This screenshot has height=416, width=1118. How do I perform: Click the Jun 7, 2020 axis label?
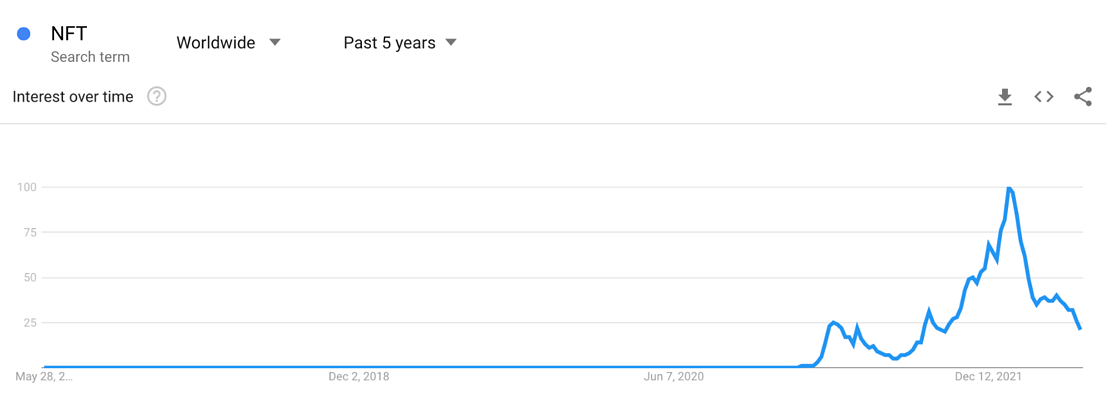674,376
